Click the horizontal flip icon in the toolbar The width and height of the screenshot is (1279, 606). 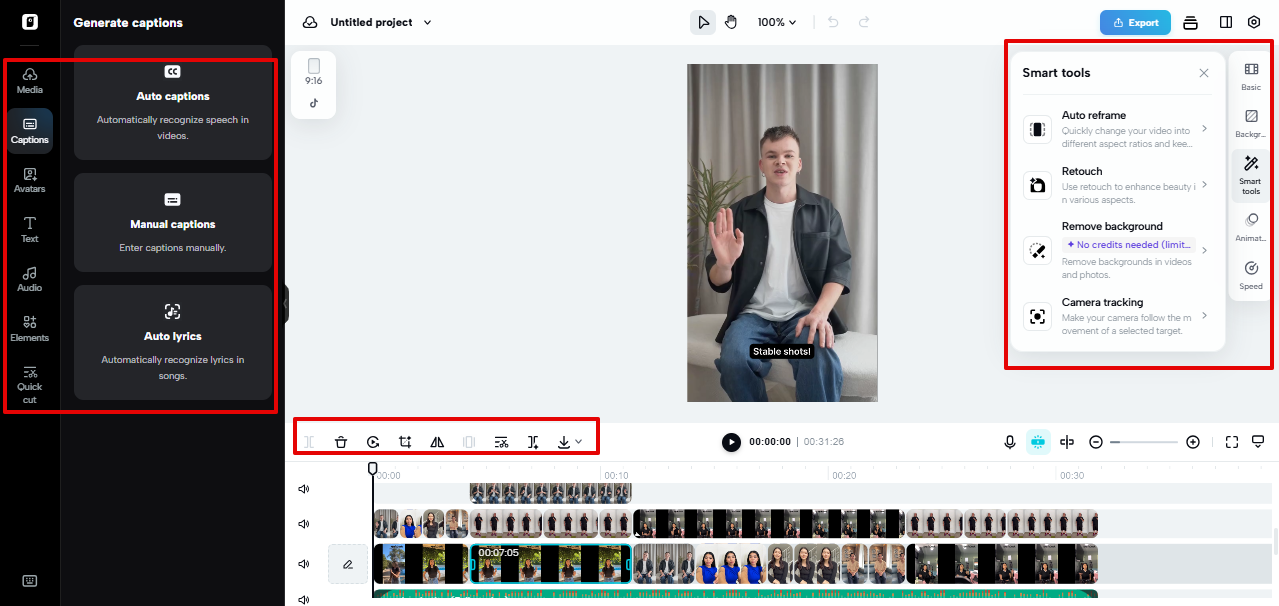click(436, 441)
